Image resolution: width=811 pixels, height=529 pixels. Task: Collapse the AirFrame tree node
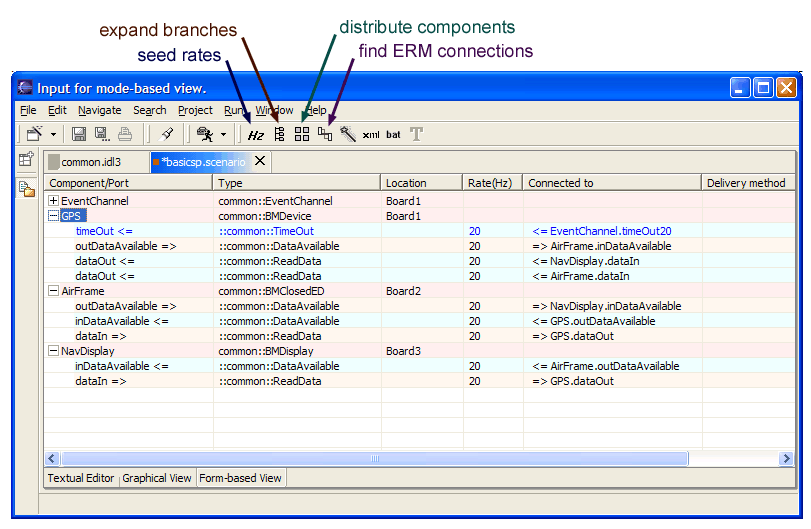(x=54, y=291)
